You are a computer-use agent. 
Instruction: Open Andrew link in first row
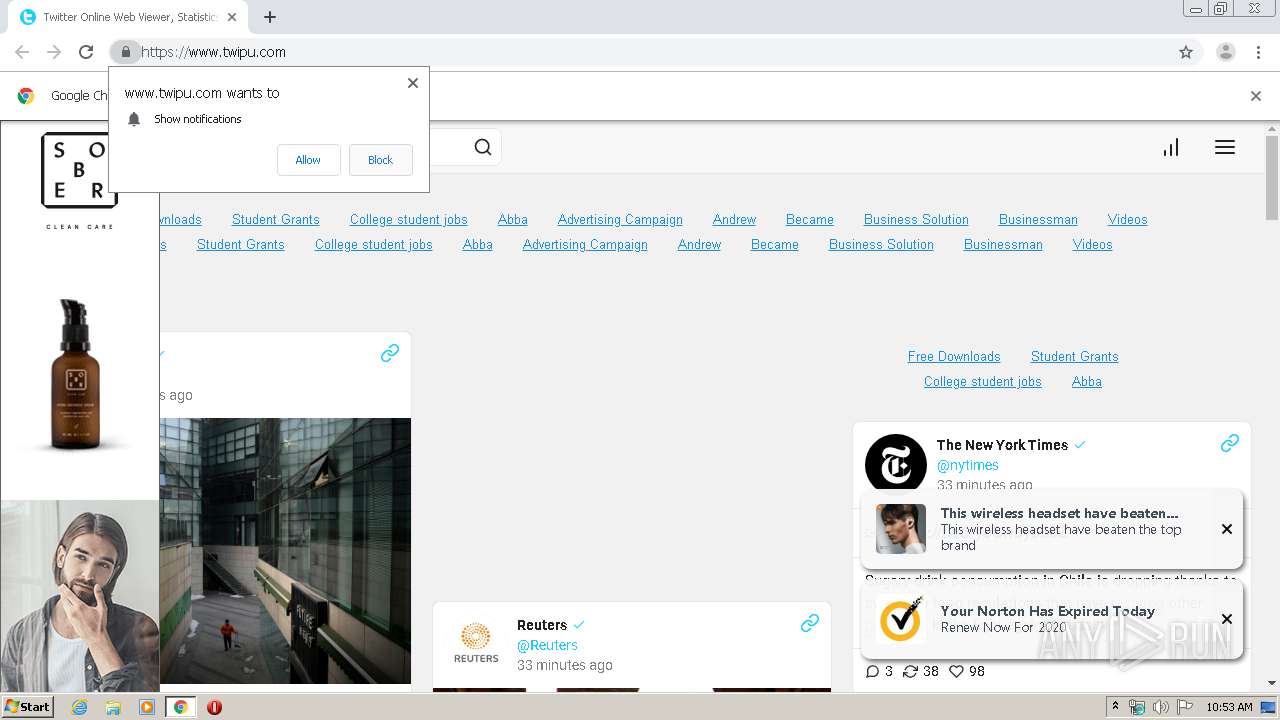coord(734,219)
